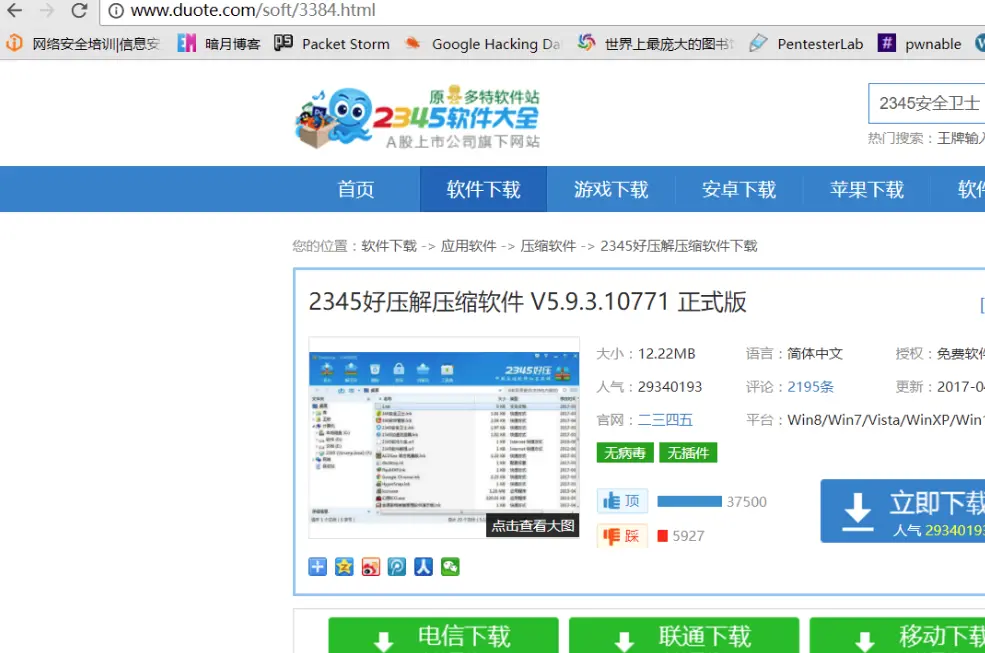Click the 无插件 green badge
985x653 pixels.
click(x=688, y=453)
